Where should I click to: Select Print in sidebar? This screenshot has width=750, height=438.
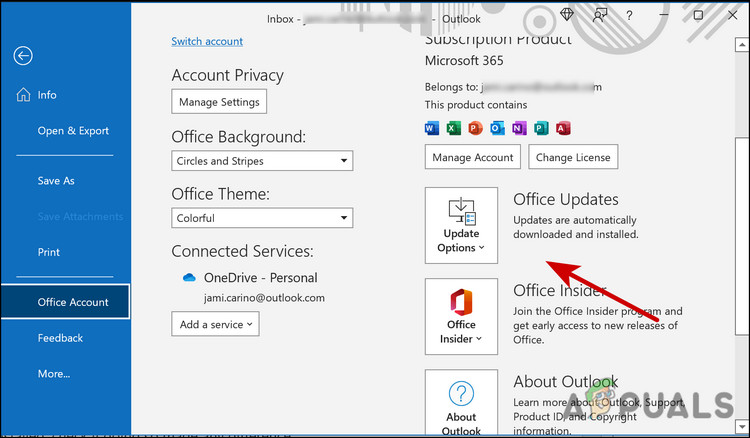click(x=49, y=252)
